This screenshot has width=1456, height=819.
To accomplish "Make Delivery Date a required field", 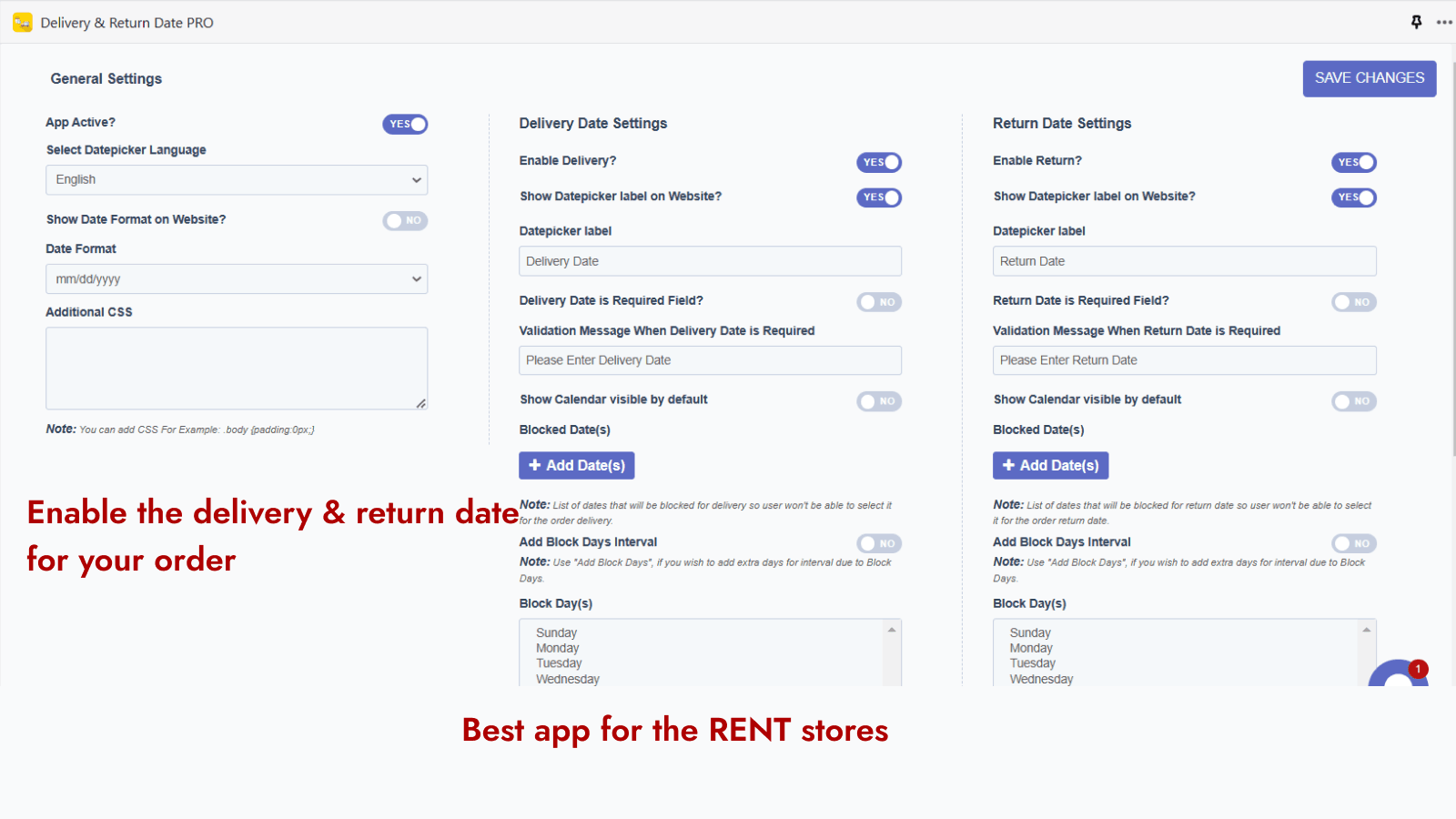I will (x=878, y=301).
